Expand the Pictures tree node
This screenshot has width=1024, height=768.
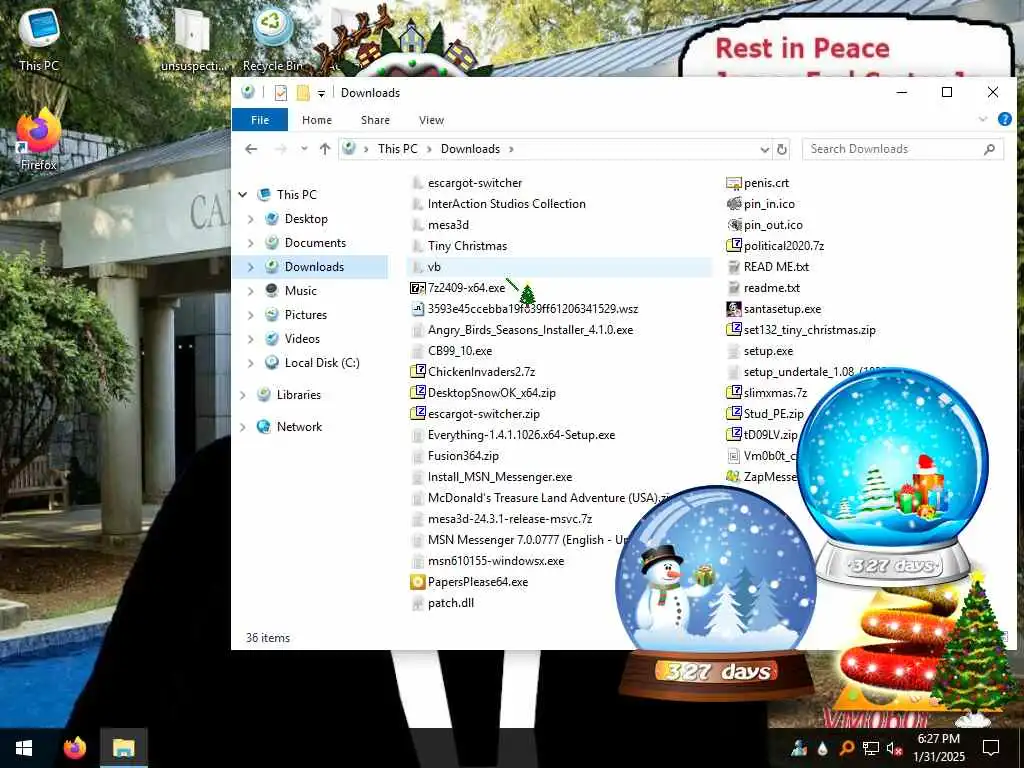coord(251,315)
